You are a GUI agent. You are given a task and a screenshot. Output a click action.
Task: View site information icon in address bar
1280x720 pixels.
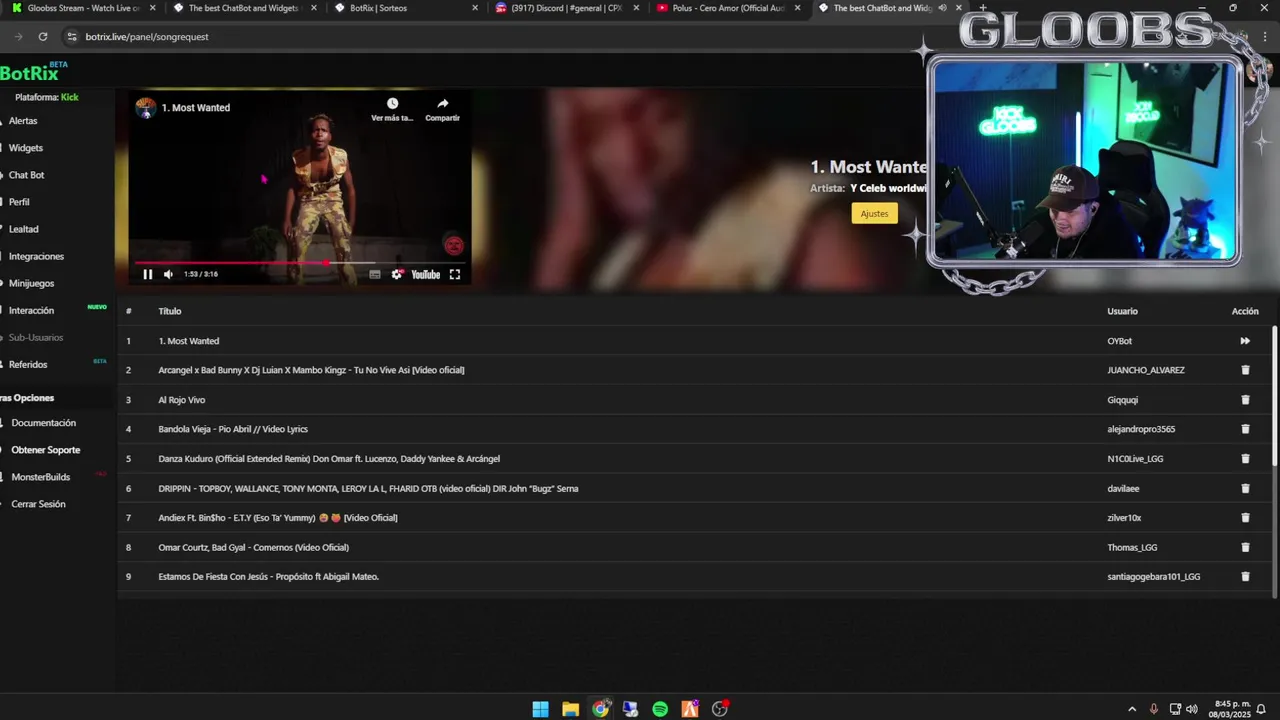[71, 37]
